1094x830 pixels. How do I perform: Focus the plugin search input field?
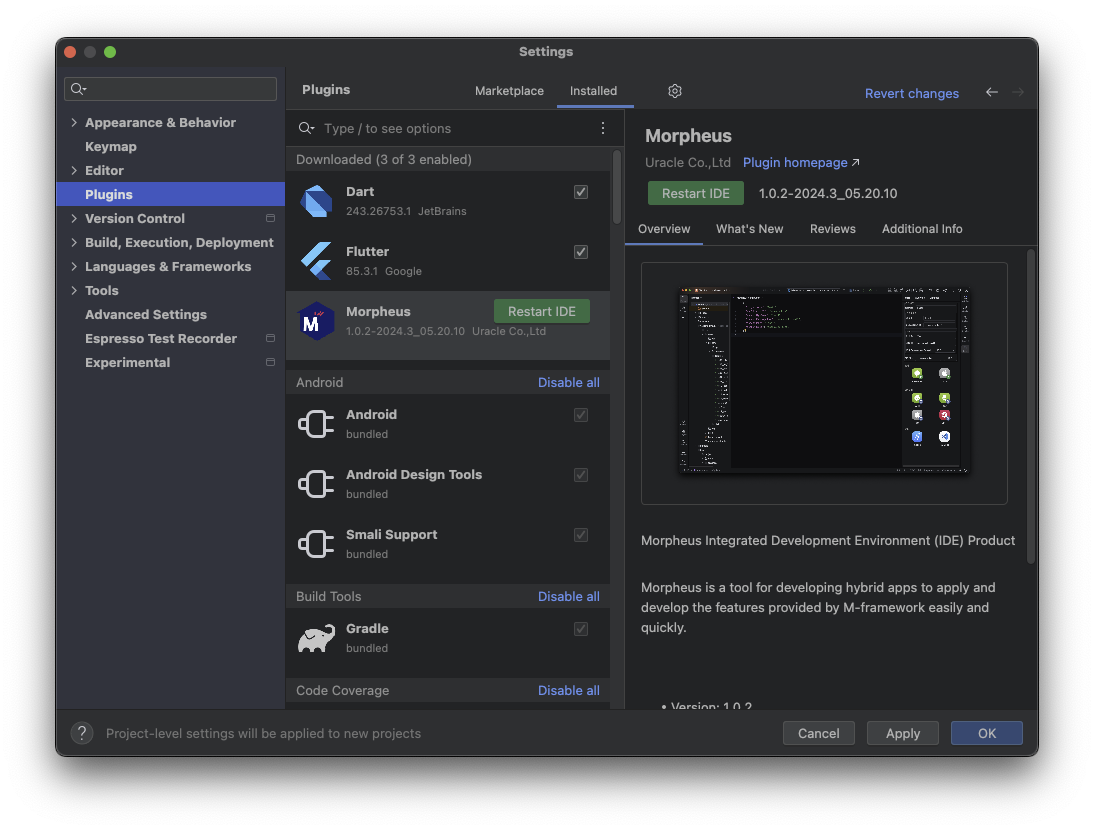pos(454,128)
